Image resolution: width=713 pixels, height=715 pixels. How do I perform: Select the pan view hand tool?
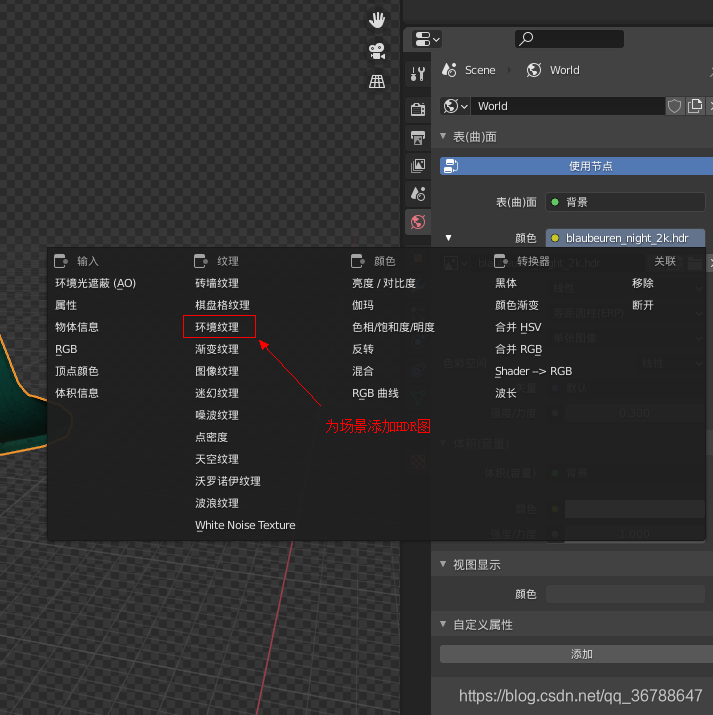coord(377,20)
